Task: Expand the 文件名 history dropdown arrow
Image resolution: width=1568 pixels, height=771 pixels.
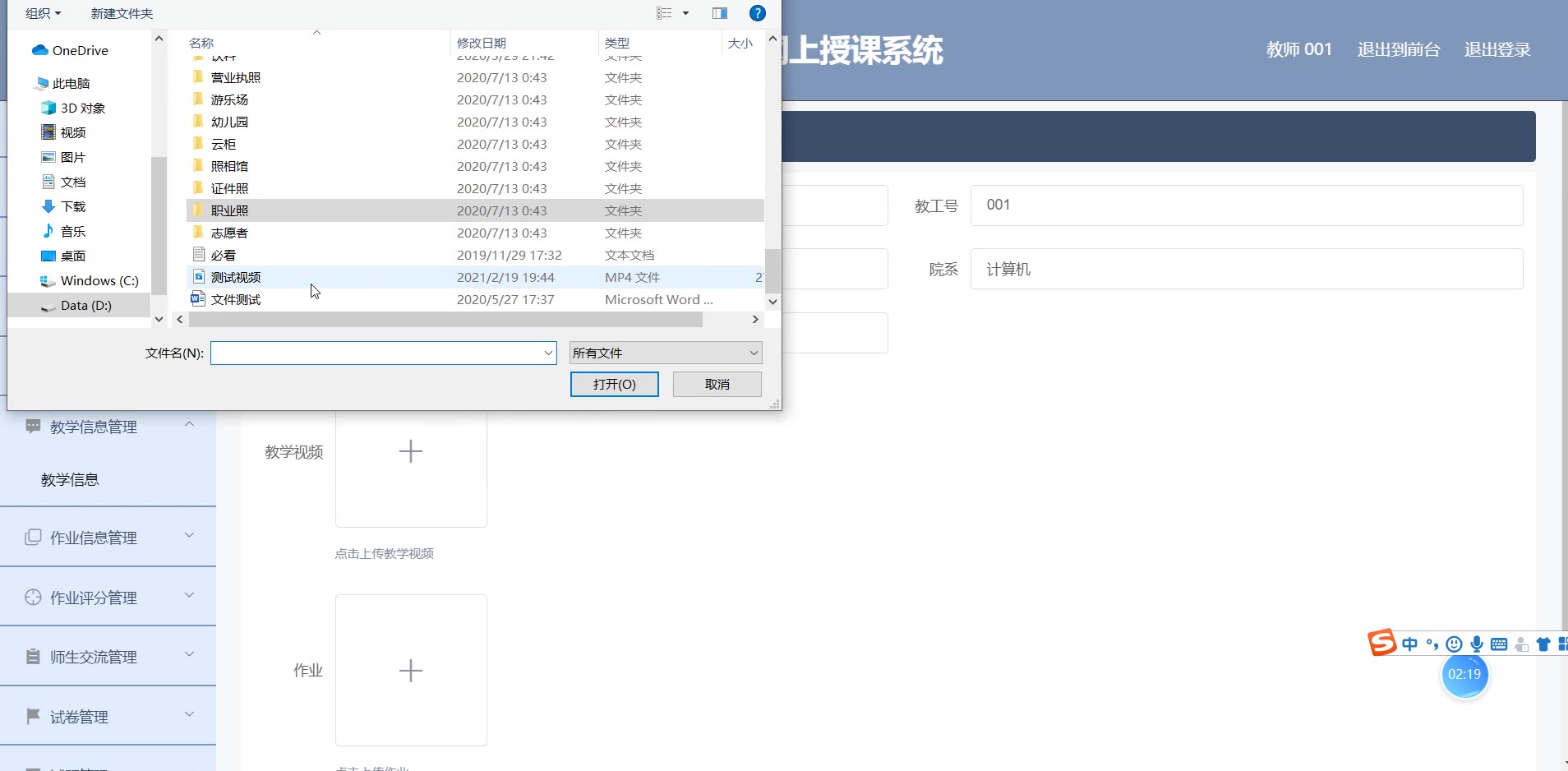Action: [548, 353]
